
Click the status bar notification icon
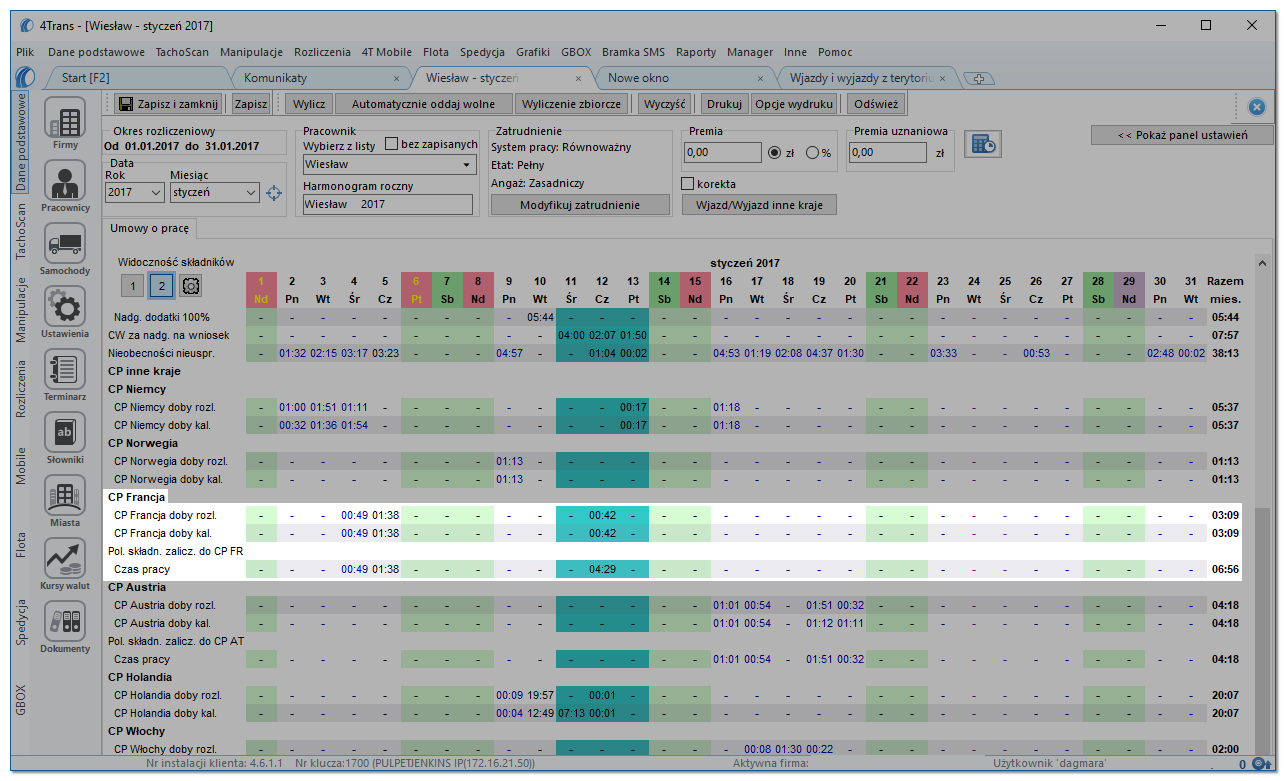(1262, 764)
